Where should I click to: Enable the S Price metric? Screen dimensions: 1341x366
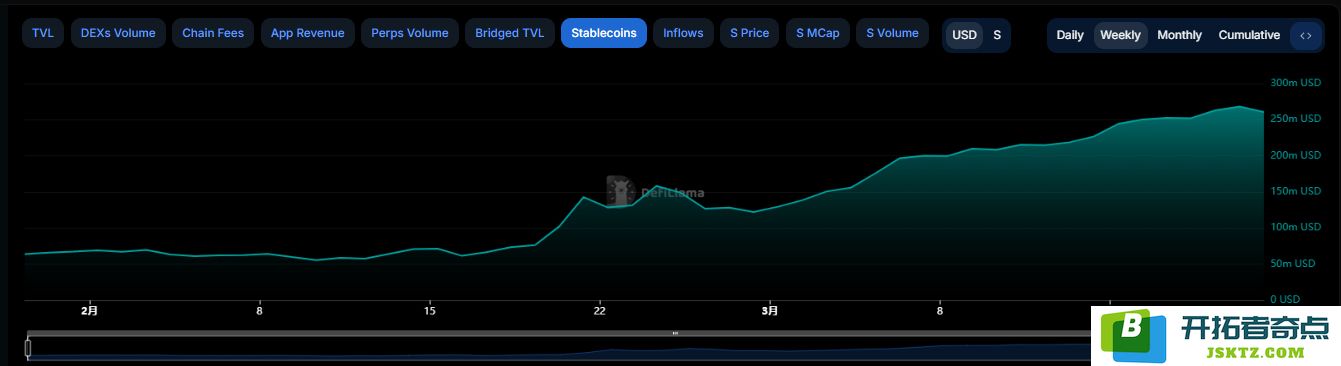pos(750,33)
